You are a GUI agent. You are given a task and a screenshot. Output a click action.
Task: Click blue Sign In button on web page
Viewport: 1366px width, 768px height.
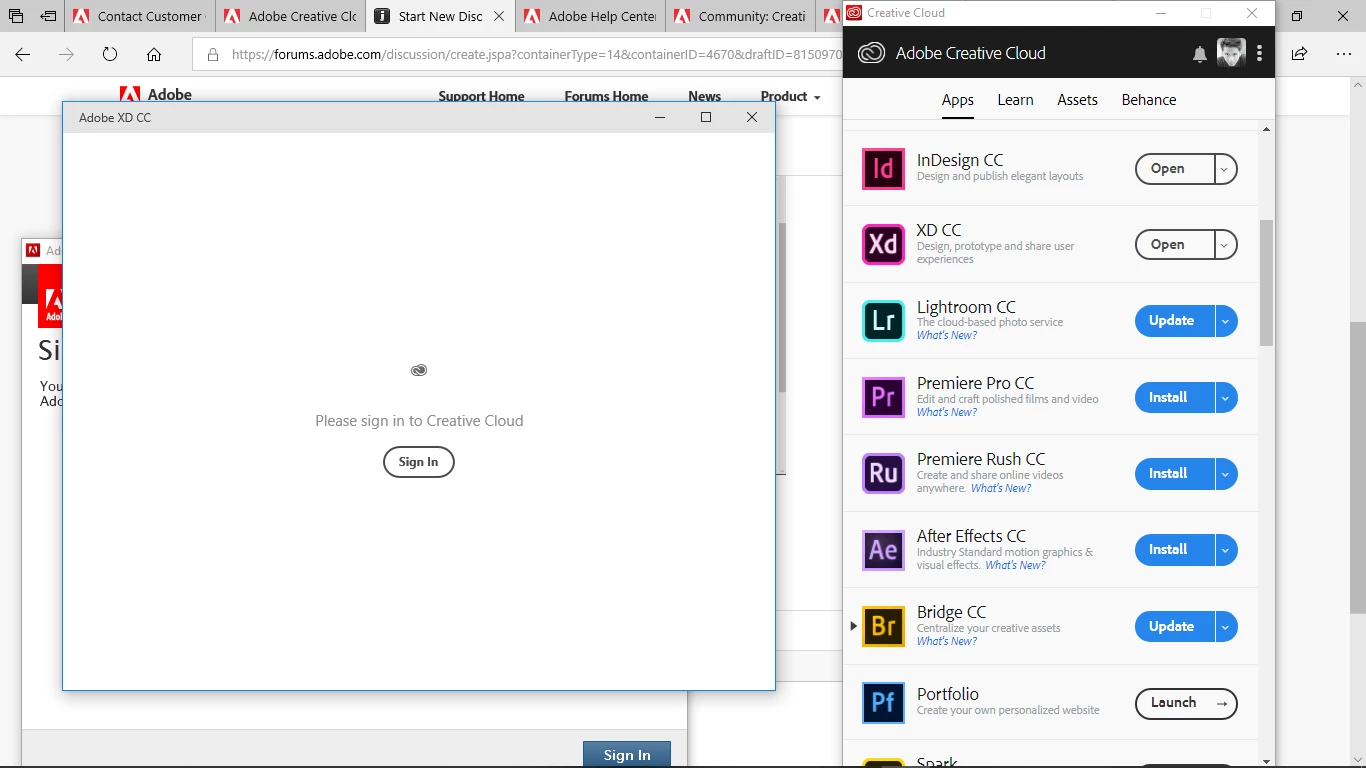[627, 754]
